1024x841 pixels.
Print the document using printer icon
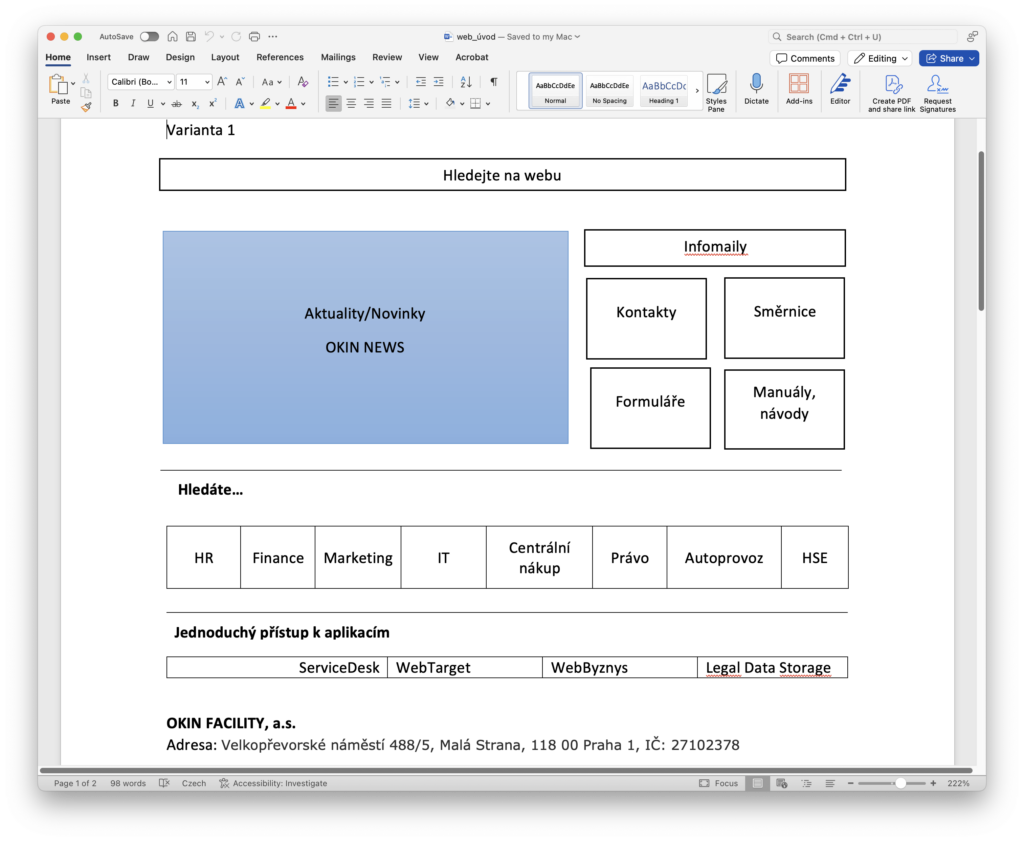(255, 37)
